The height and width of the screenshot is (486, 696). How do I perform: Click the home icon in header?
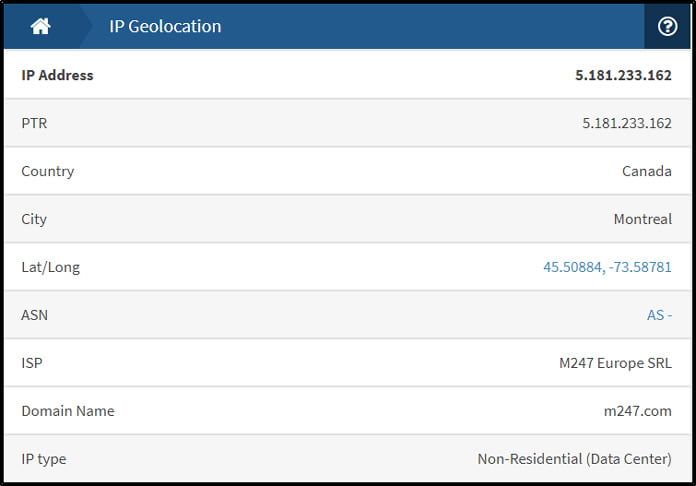point(40,26)
